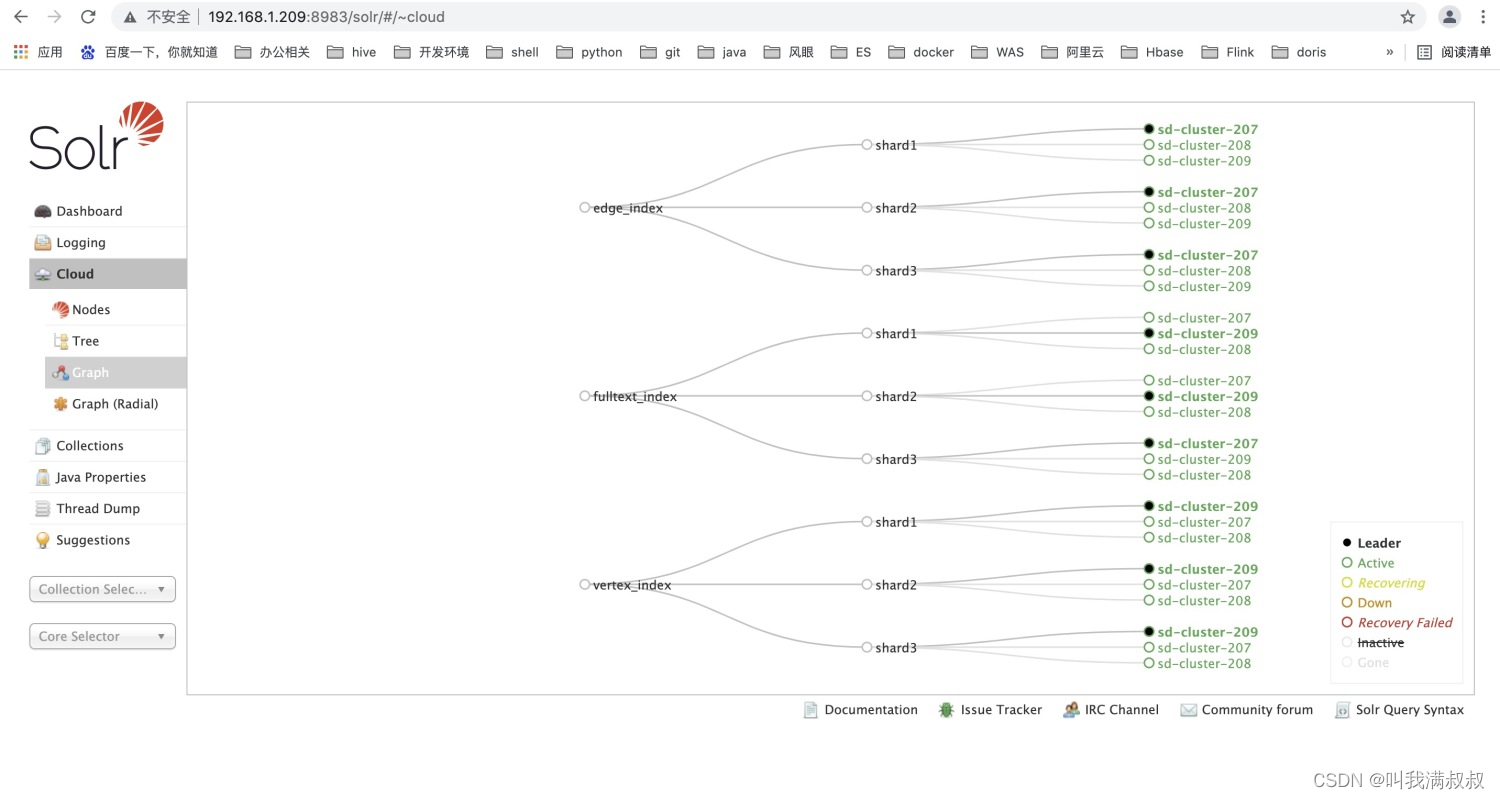Select shard2 under edge_index
This screenshot has width=1500, height=799.
coord(889,208)
